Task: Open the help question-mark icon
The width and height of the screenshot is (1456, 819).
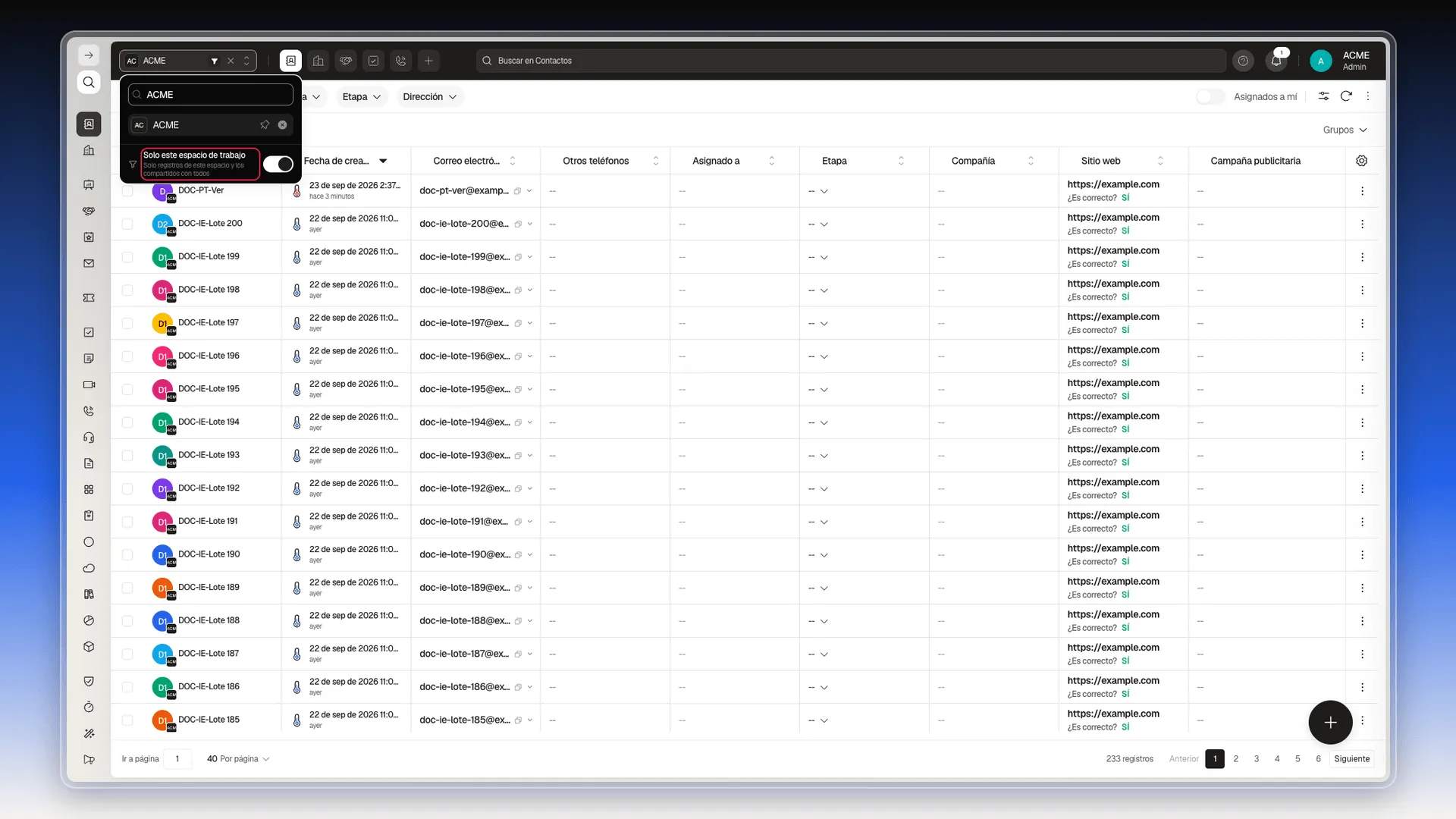Action: point(1243,61)
